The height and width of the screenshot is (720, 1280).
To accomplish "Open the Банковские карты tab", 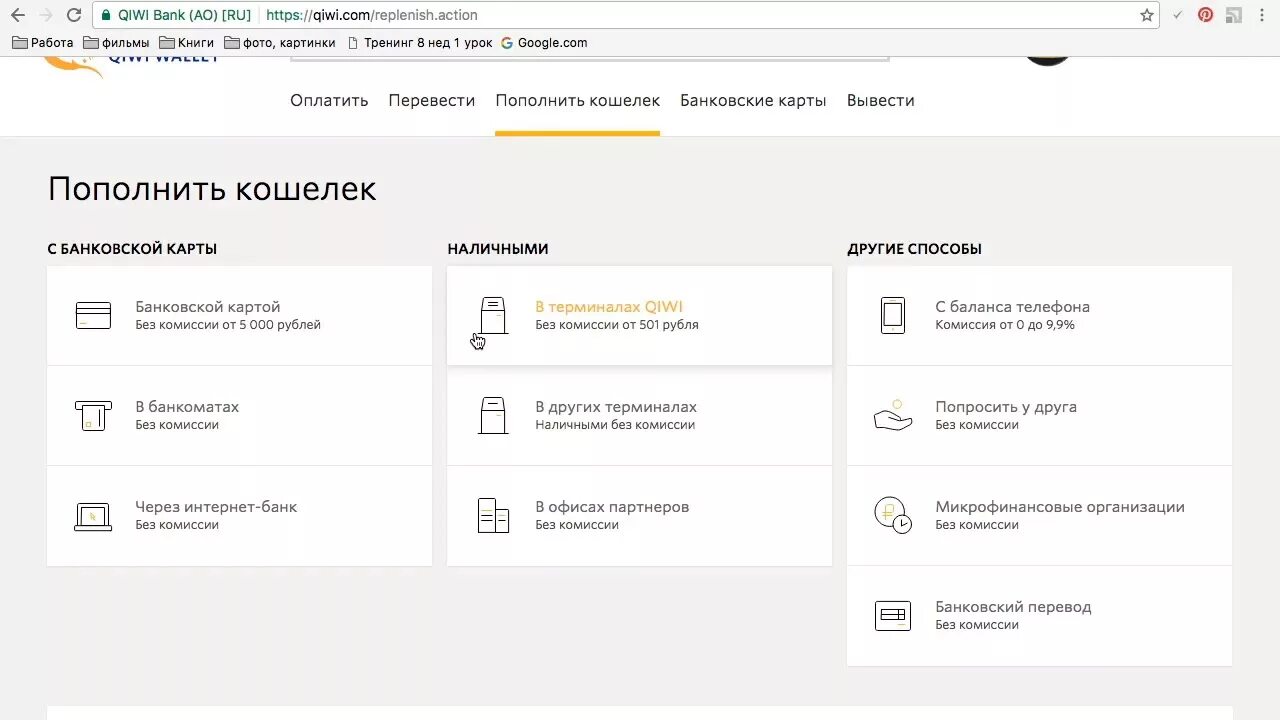I will click(753, 100).
